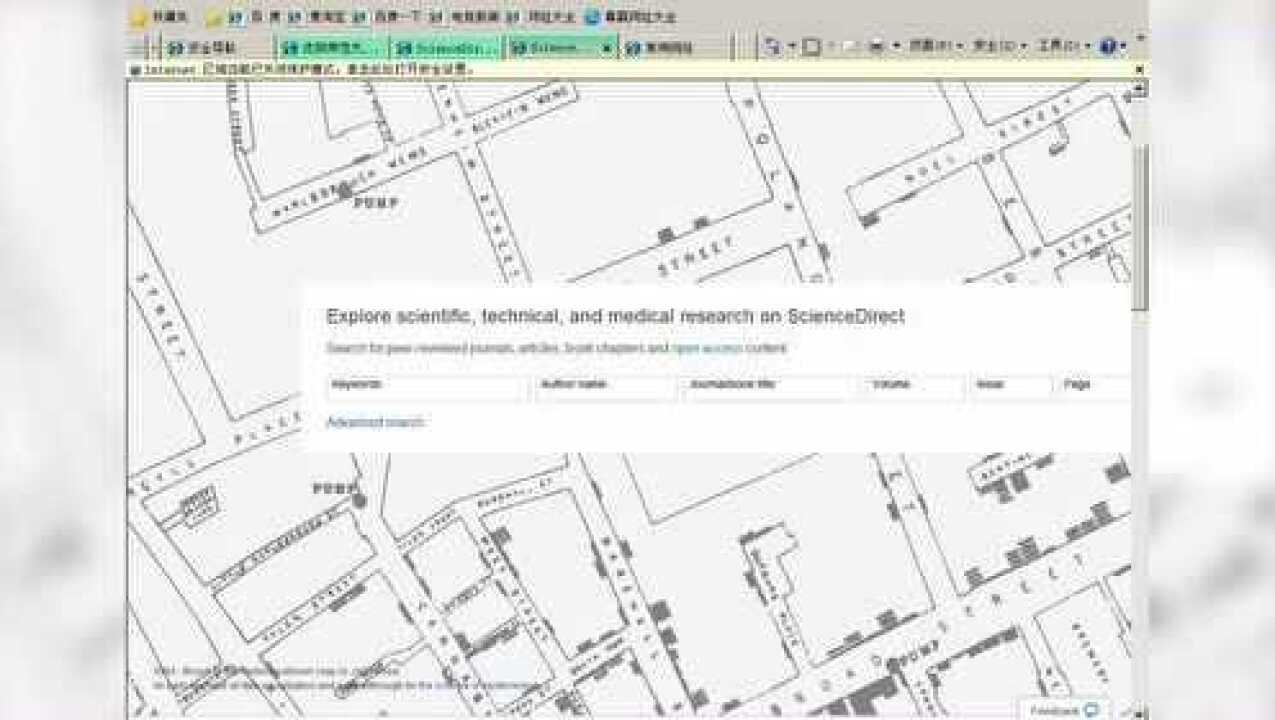Follow the open access link
The height and width of the screenshot is (720, 1275).
(x=706, y=348)
